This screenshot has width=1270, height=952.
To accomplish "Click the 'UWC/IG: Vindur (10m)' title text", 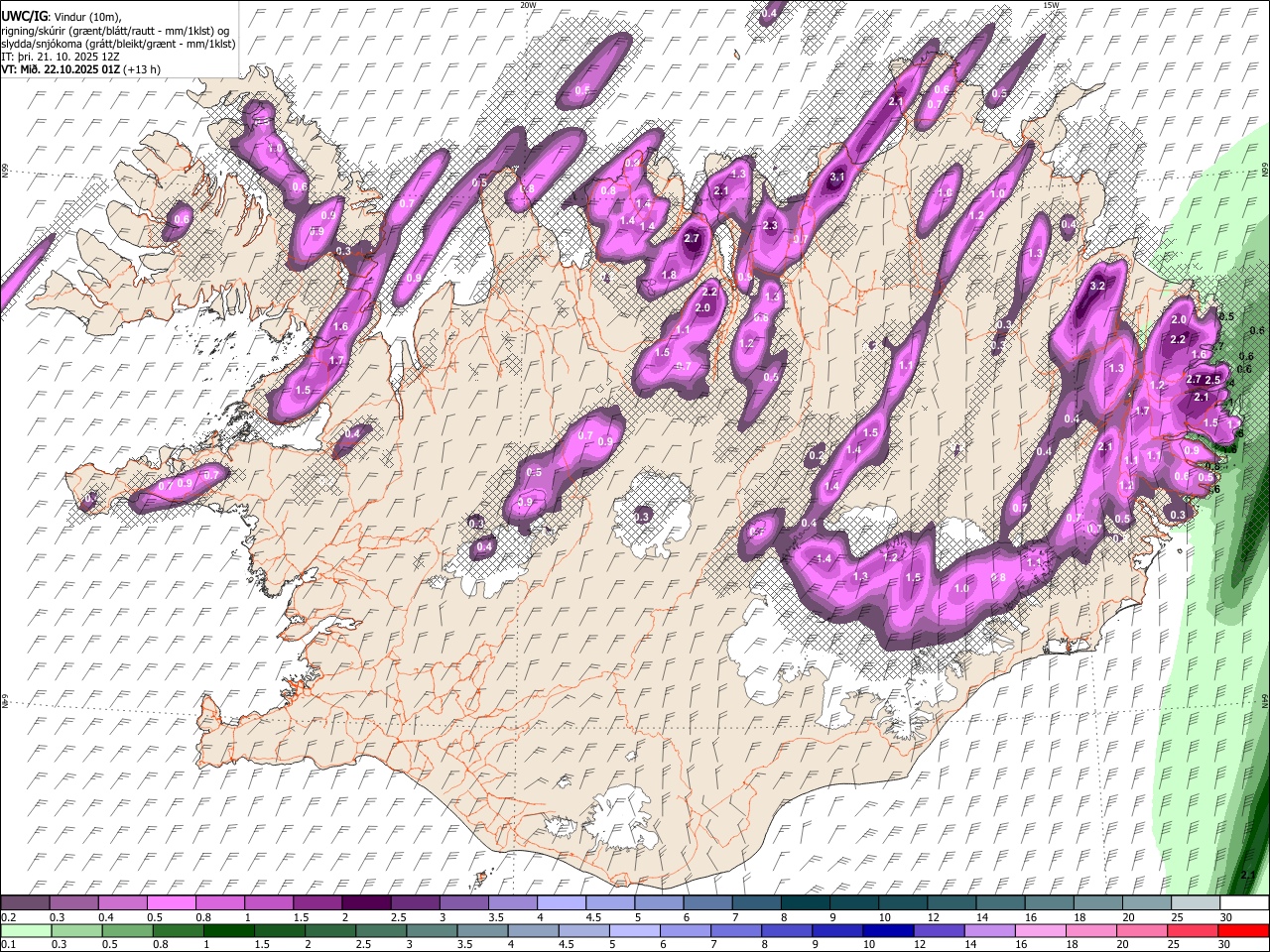I will (61, 17).
